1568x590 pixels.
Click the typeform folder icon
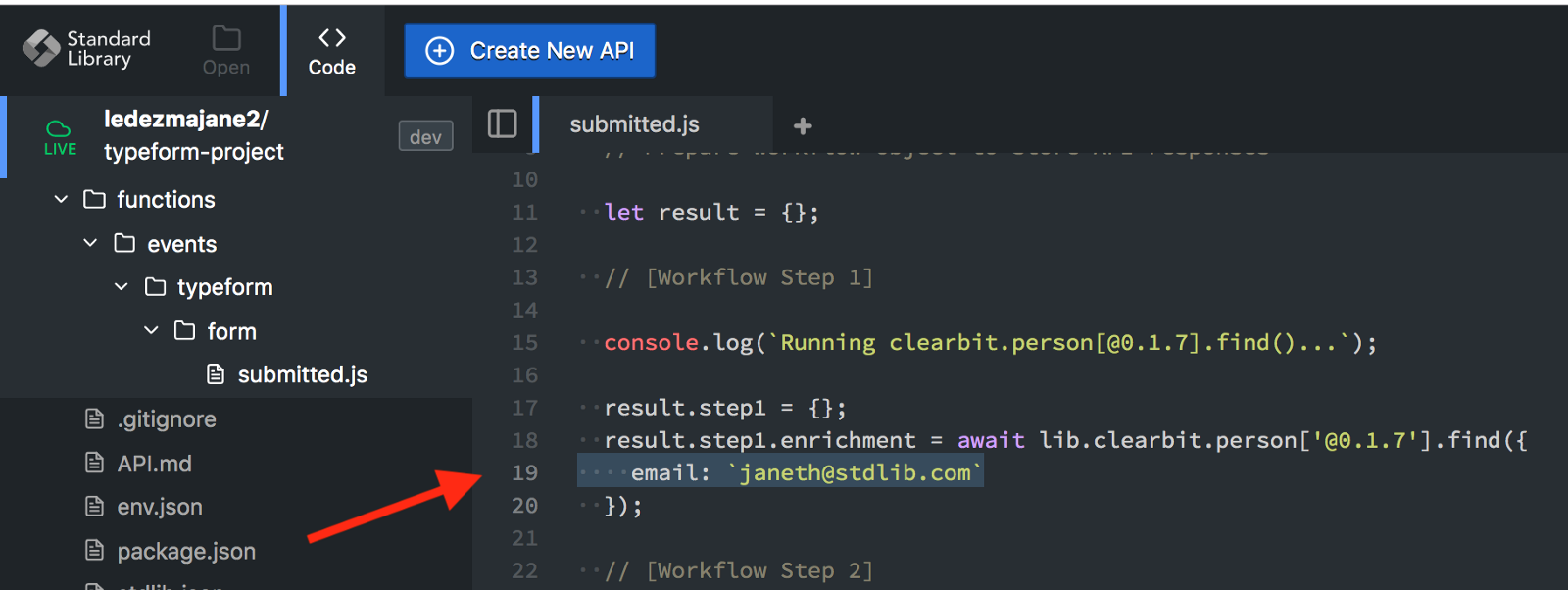155,286
